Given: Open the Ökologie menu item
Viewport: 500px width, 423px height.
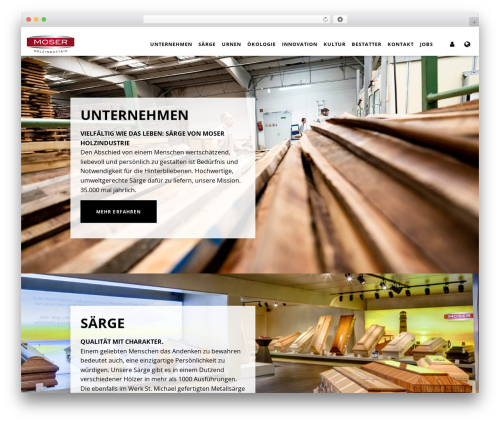Looking at the screenshot, I should click(261, 44).
